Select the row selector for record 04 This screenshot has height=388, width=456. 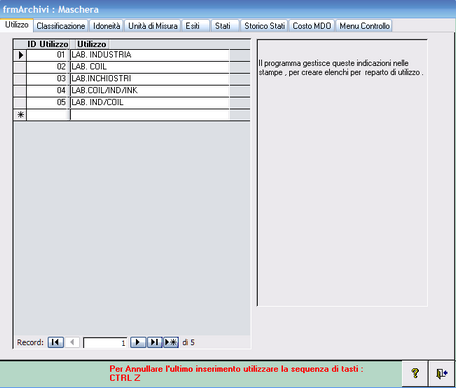(x=20, y=91)
